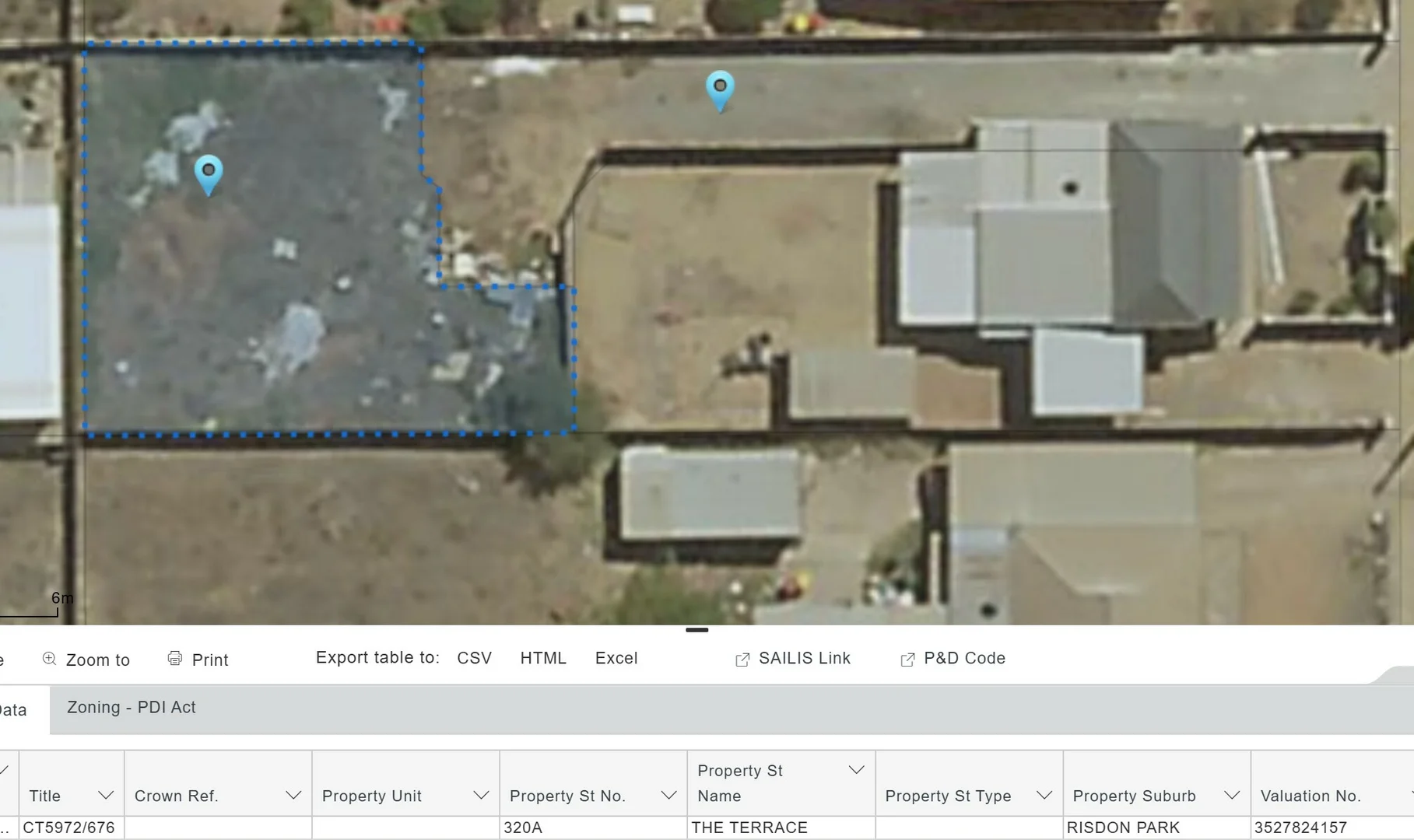This screenshot has height=840, width=1414.
Task: Switch to the Zoning - PDI Act tab
Action: pyautogui.click(x=132, y=708)
